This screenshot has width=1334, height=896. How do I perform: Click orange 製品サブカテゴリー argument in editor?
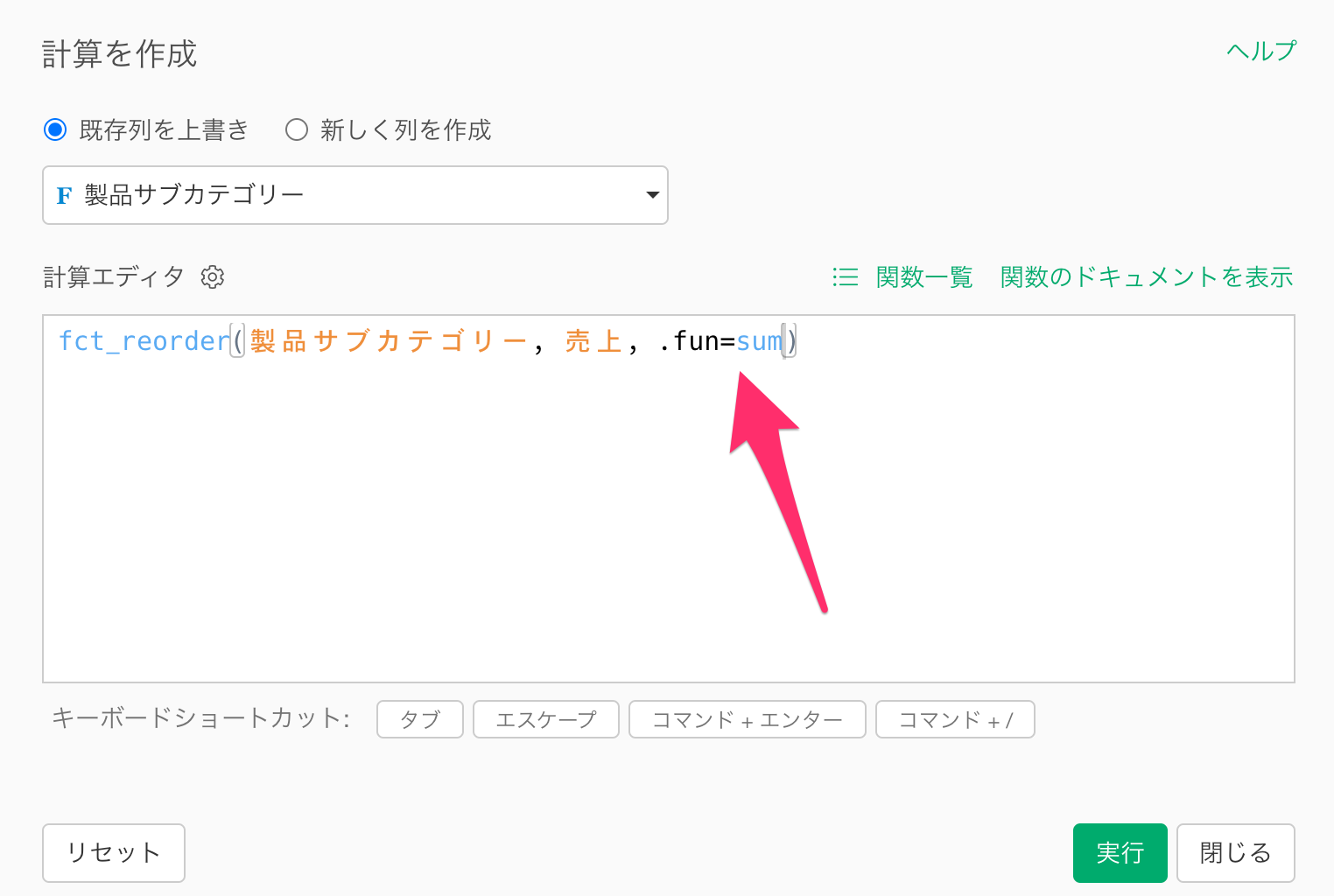tap(387, 341)
